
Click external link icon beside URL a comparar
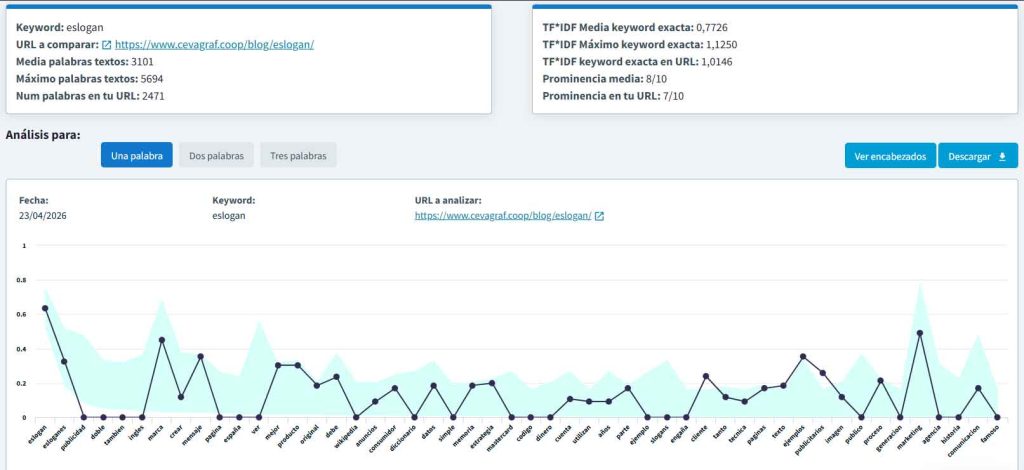click(x=106, y=45)
